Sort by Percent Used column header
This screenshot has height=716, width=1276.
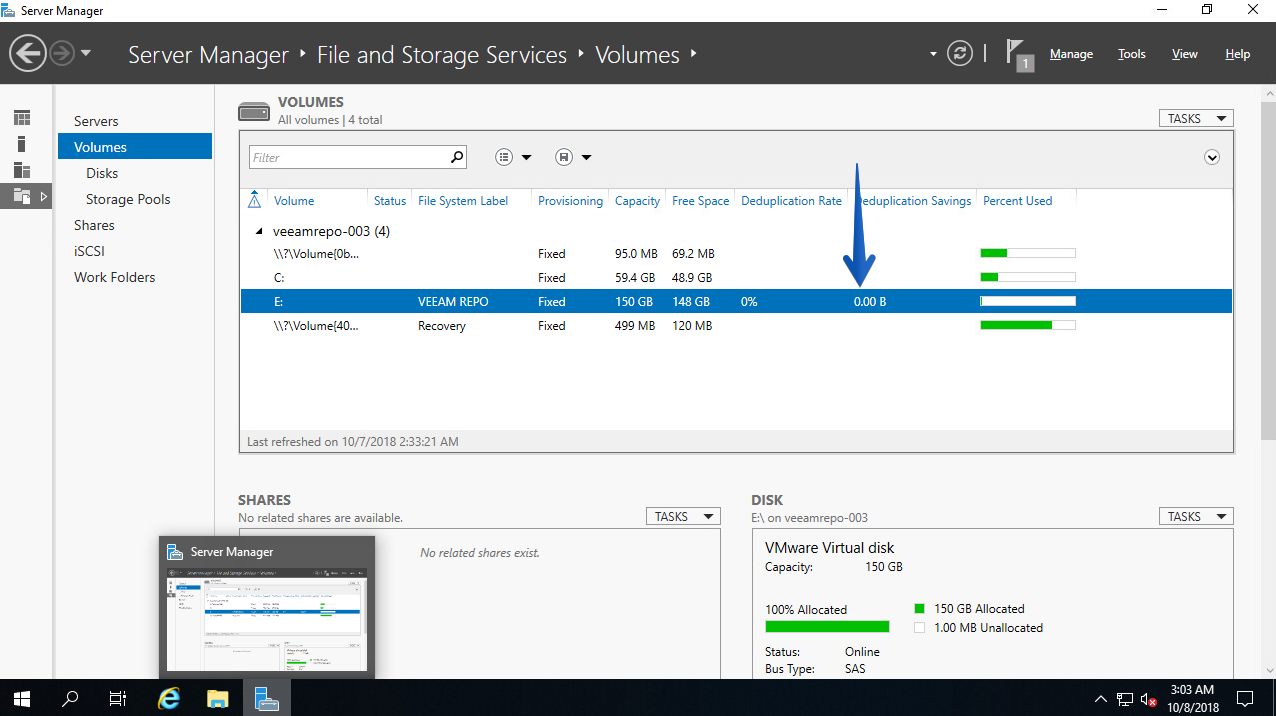point(1017,201)
